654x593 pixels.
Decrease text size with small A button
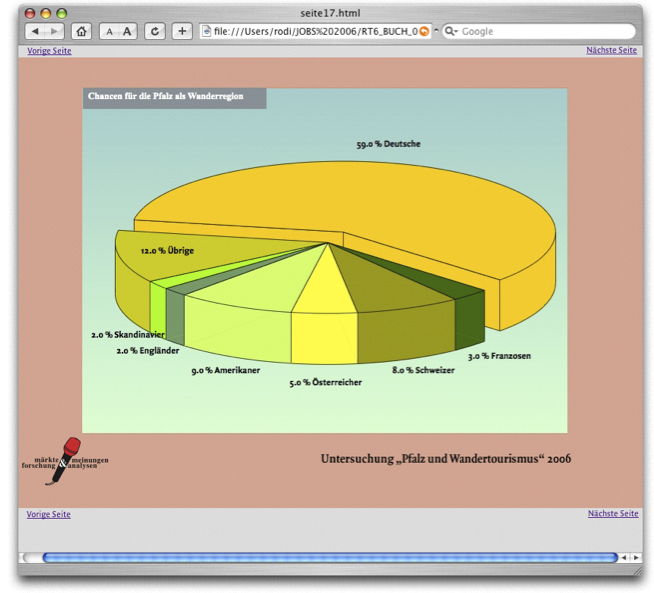coord(109,32)
